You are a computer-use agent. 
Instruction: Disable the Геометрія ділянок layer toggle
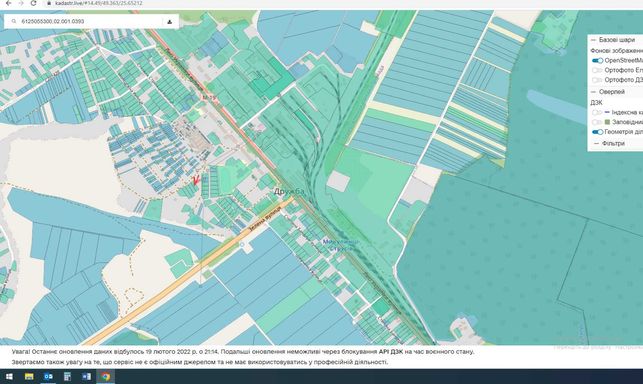point(597,132)
